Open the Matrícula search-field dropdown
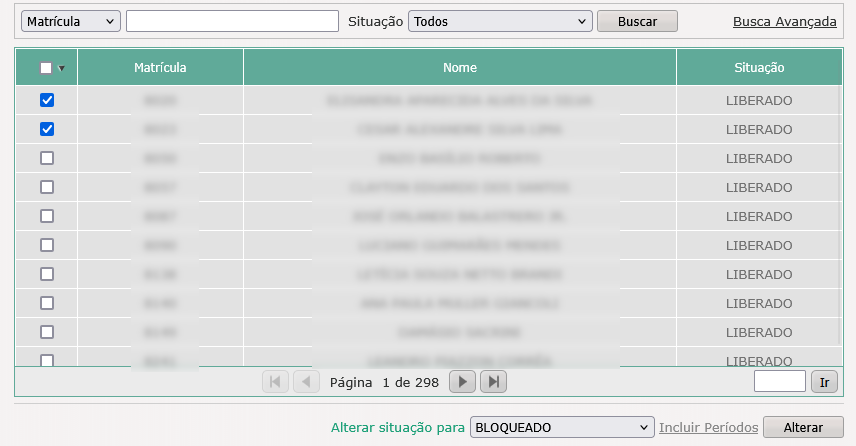This screenshot has width=856, height=446. tap(71, 21)
